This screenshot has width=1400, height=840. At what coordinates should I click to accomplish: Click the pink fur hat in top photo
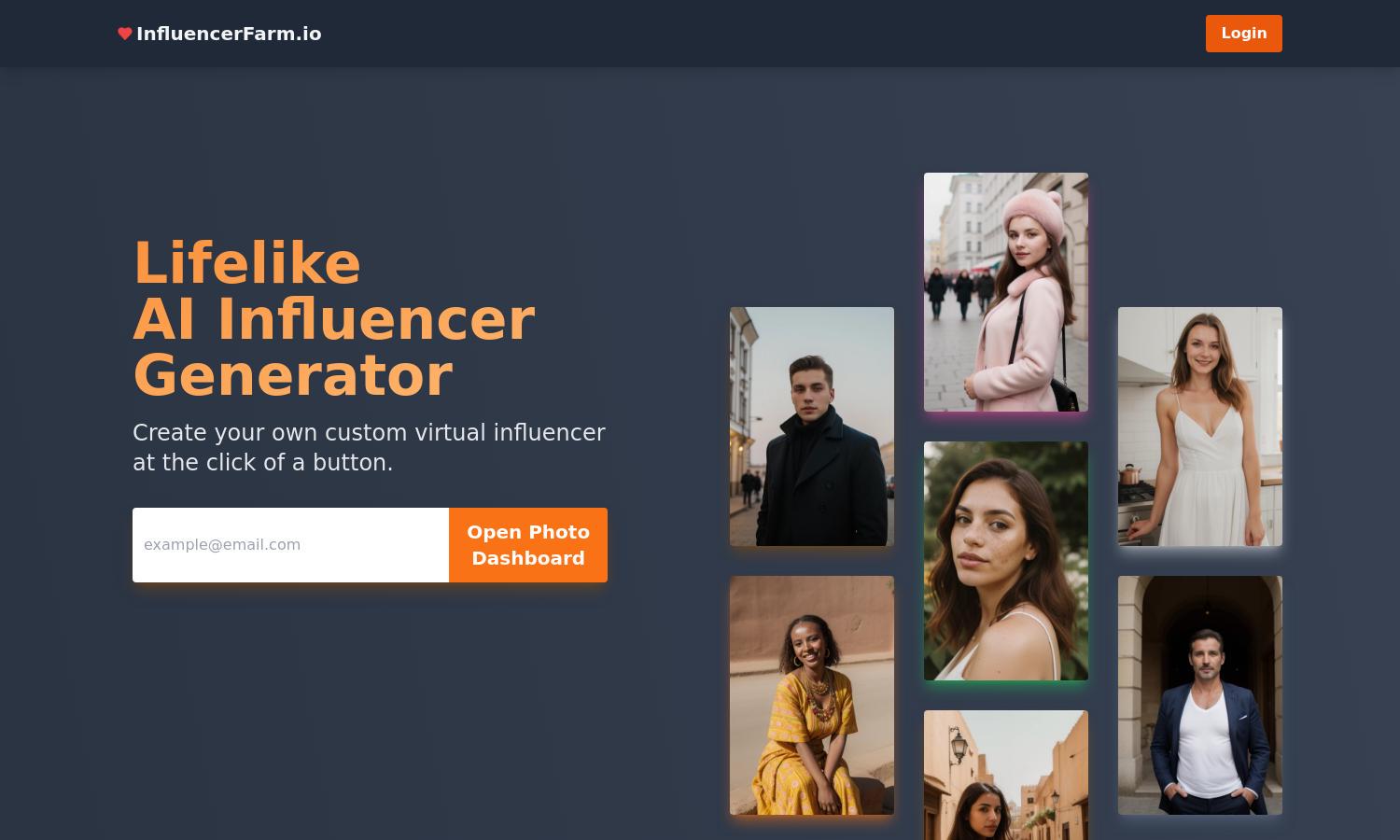(1034, 214)
